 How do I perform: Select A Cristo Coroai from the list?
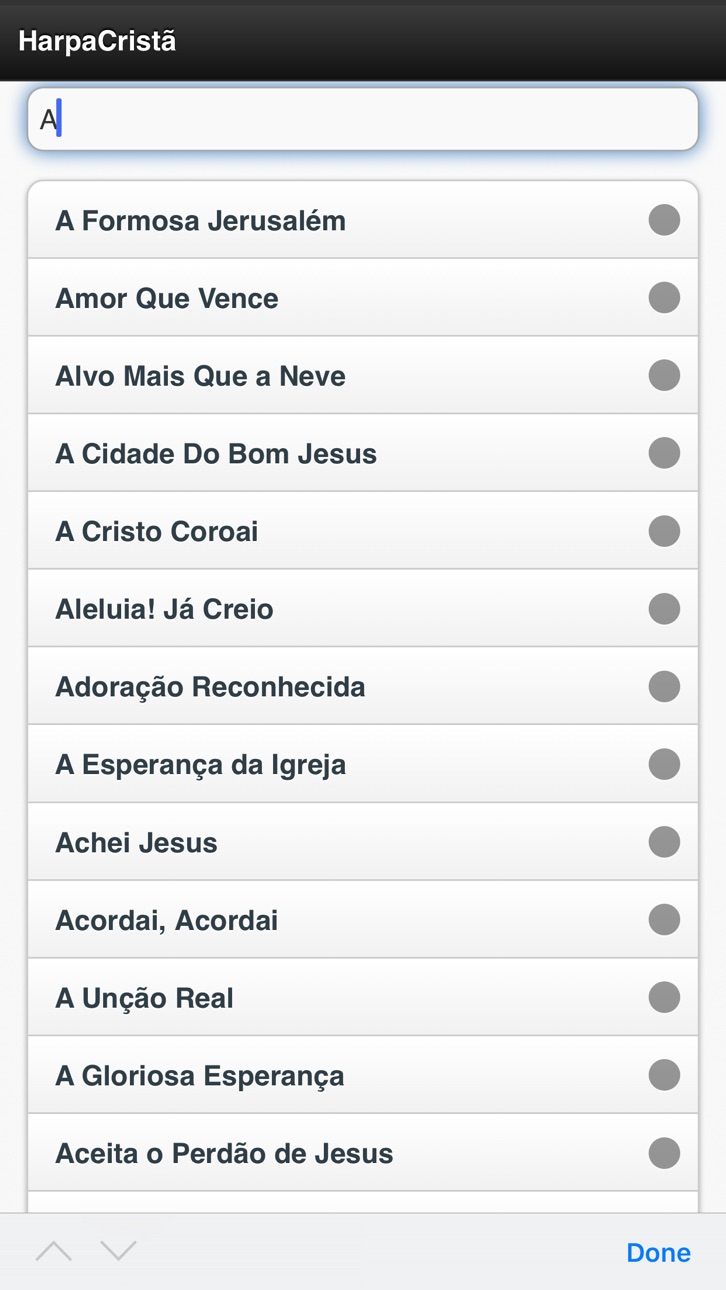pyautogui.click(x=363, y=531)
